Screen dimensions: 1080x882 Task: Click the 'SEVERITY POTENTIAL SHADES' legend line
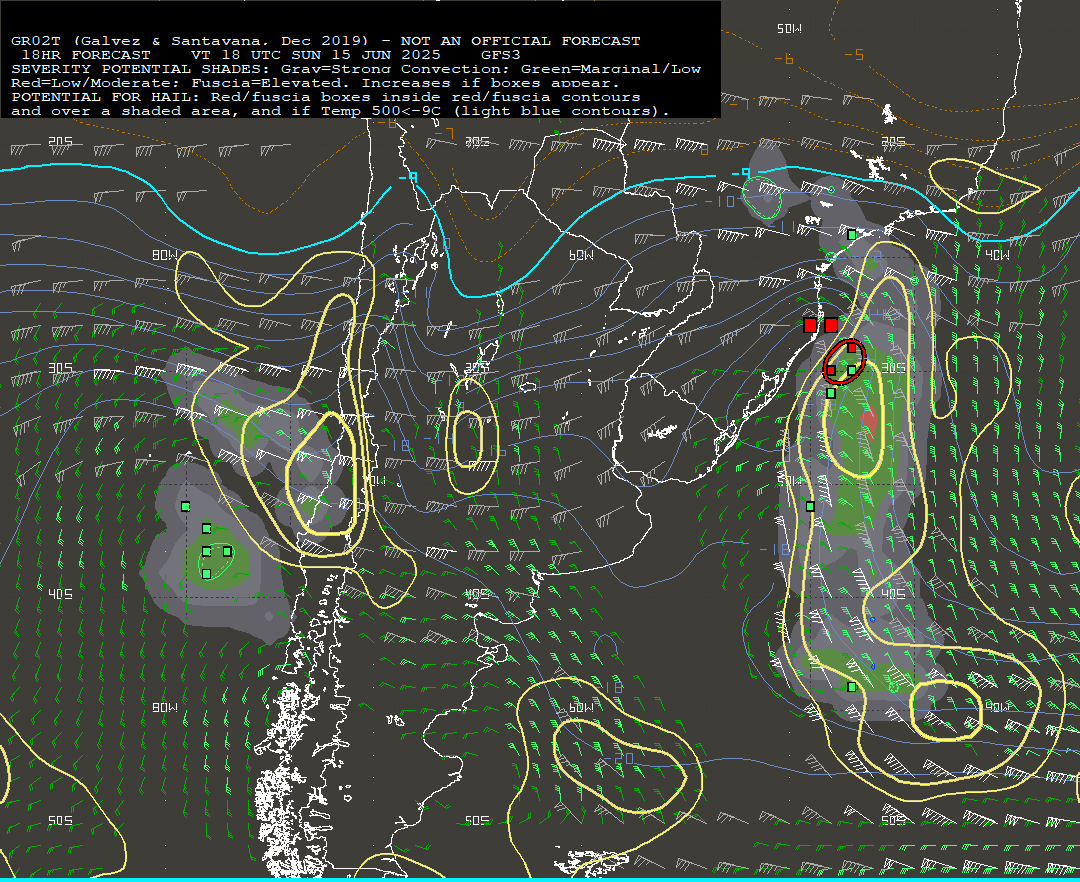pos(356,69)
